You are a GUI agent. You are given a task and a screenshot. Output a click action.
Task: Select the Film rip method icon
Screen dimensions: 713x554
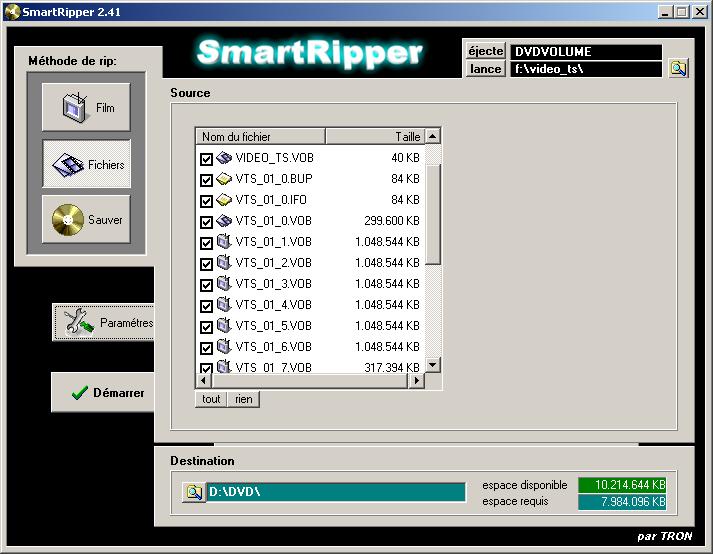(x=76, y=107)
